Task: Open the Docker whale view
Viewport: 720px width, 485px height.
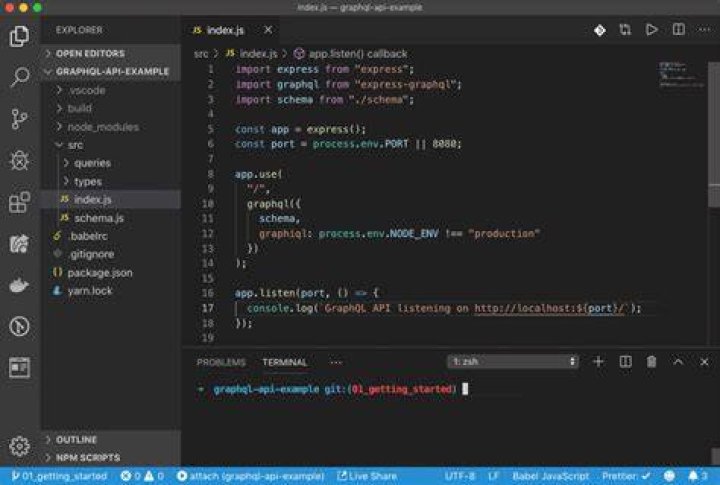Action: [x=19, y=285]
